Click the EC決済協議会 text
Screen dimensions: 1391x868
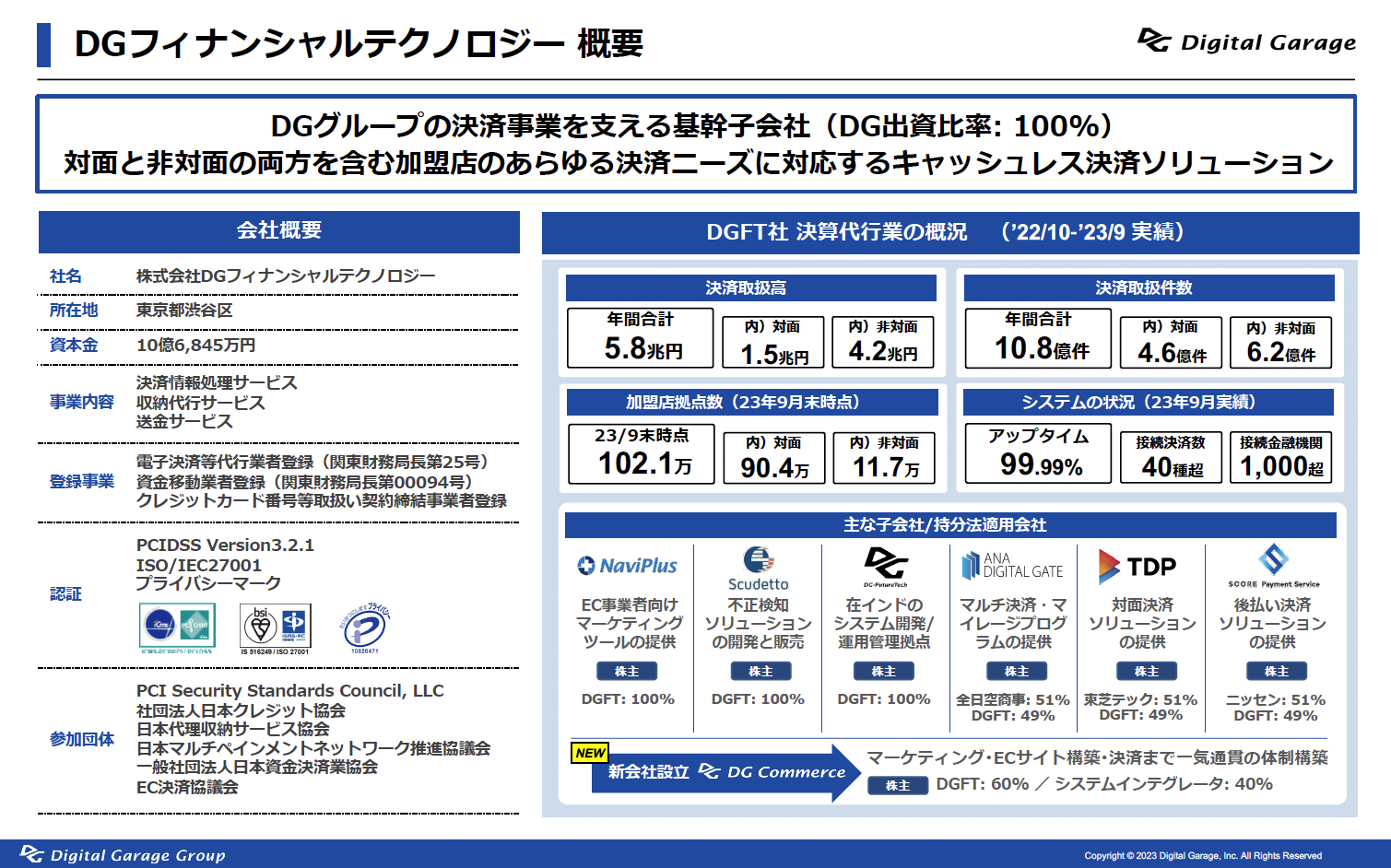click(187, 788)
